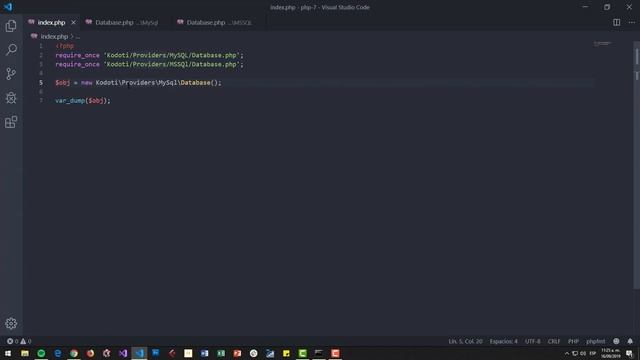The image size is (640, 360).
Task: Open Microsoft Edge from the taskbar
Action: click(x=58, y=353)
